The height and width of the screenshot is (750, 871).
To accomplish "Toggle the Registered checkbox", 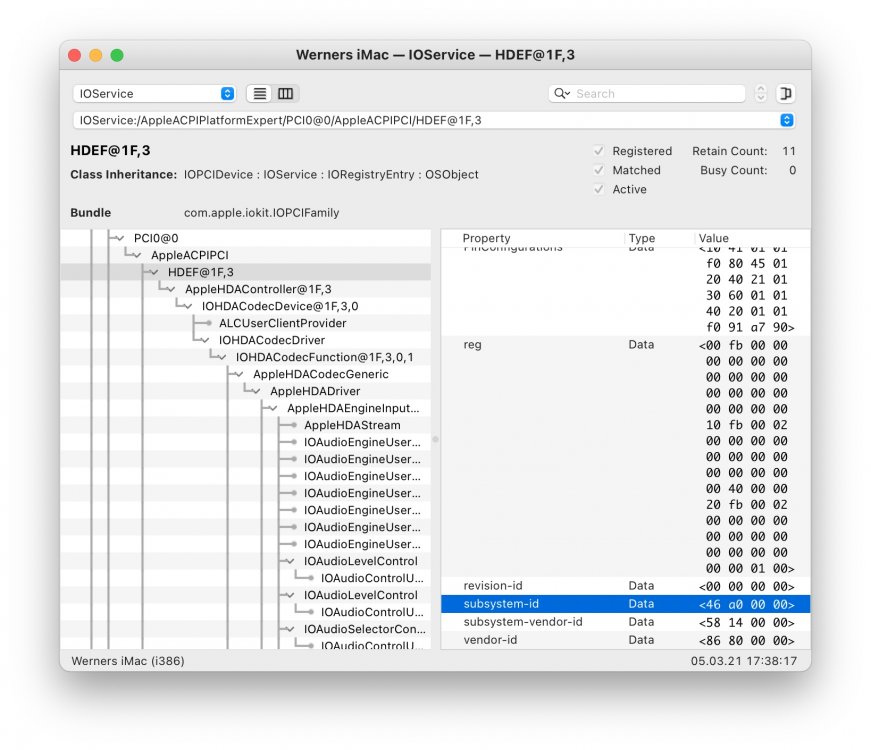I will [599, 151].
